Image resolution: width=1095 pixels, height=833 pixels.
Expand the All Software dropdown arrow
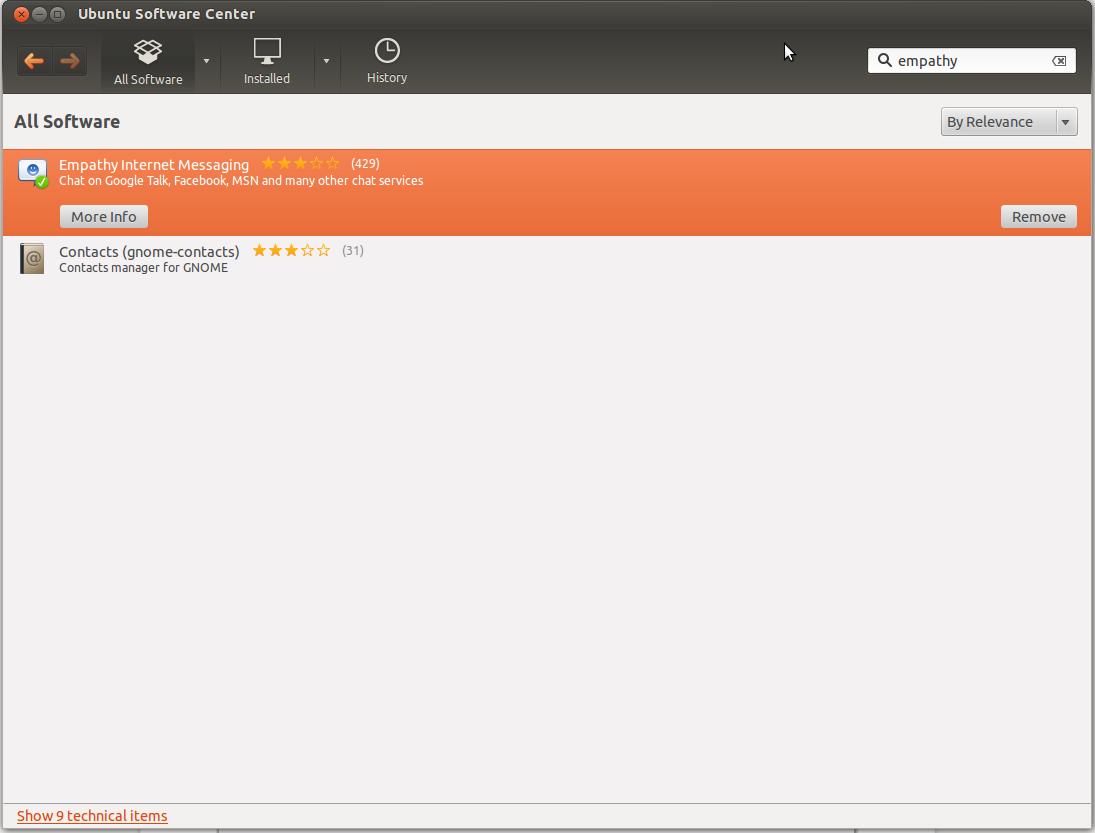[x=206, y=61]
